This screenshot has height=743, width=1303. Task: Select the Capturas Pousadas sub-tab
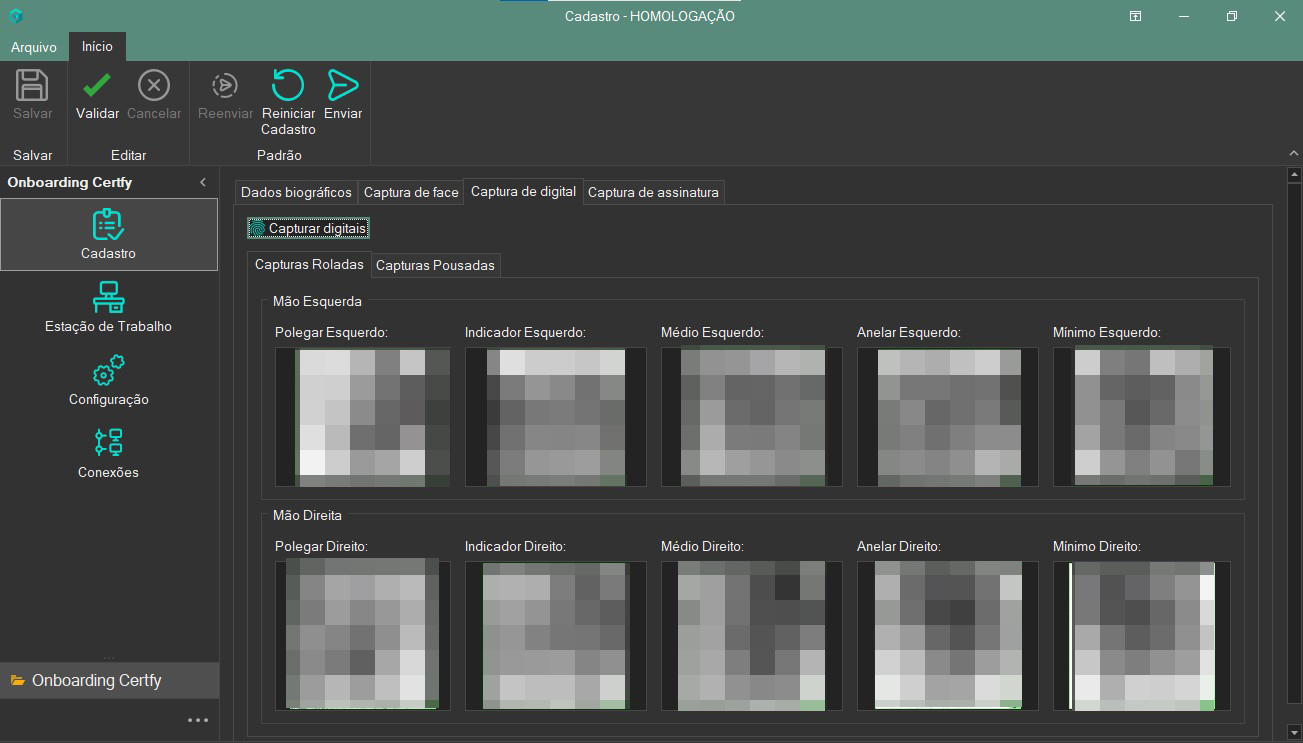pos(435,265)
